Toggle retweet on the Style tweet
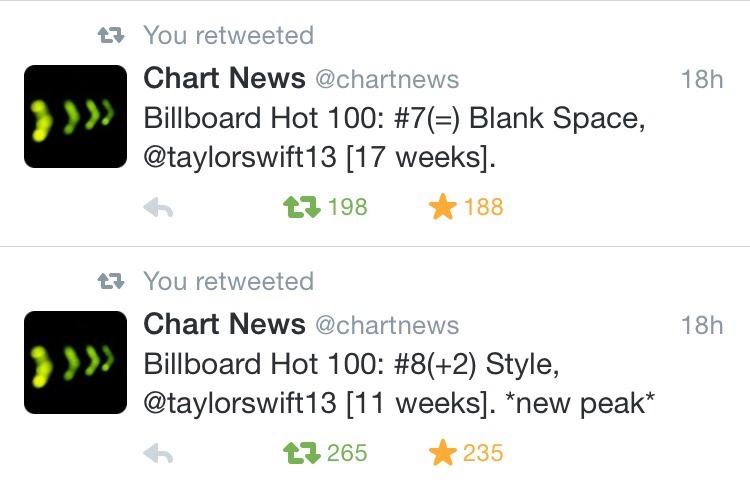This screenshot has height=488, width=750. tap(301, 453)
